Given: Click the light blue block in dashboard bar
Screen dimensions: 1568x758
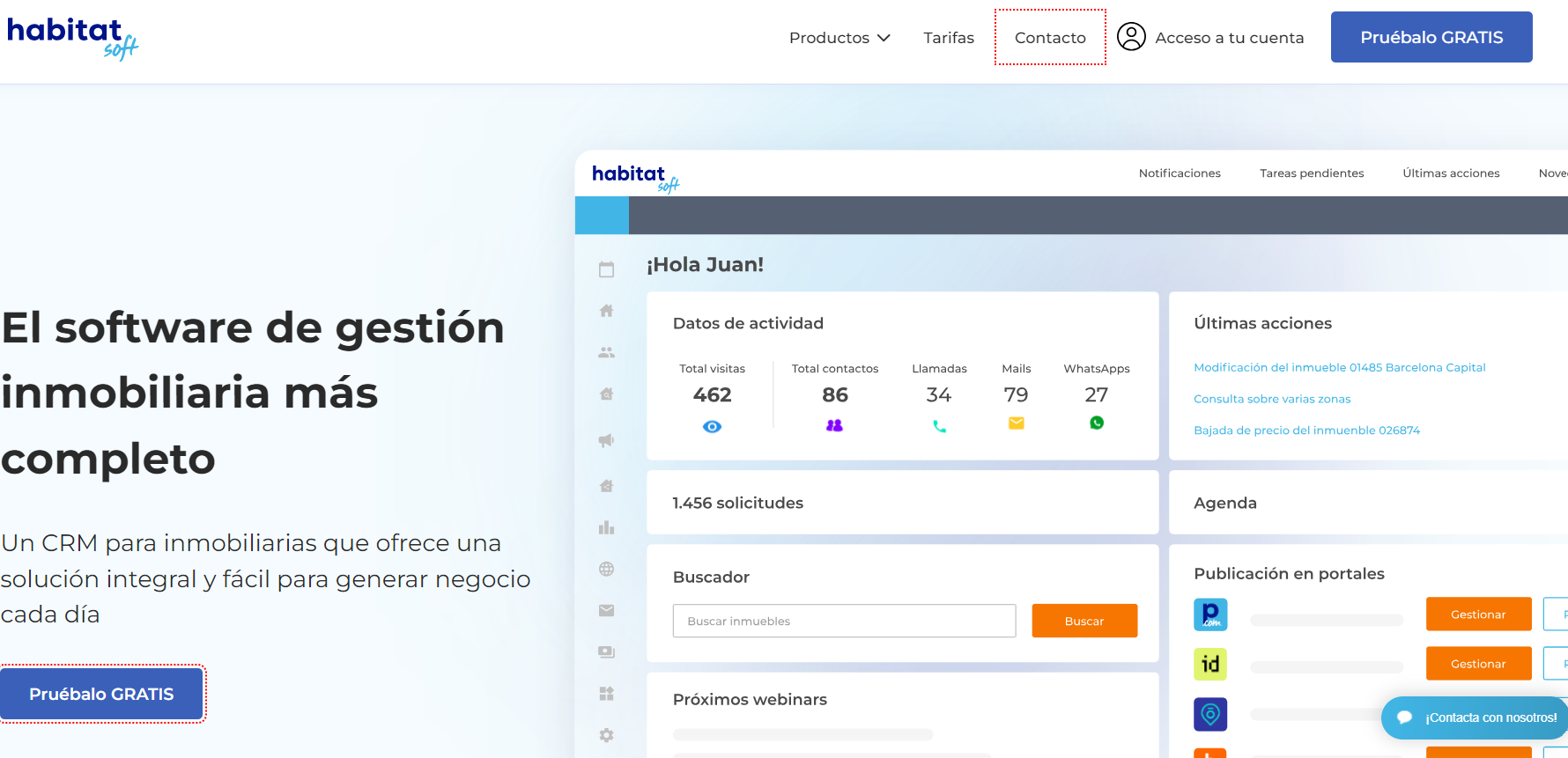Looking at the screenshot, I should click(x=602, y=215).
